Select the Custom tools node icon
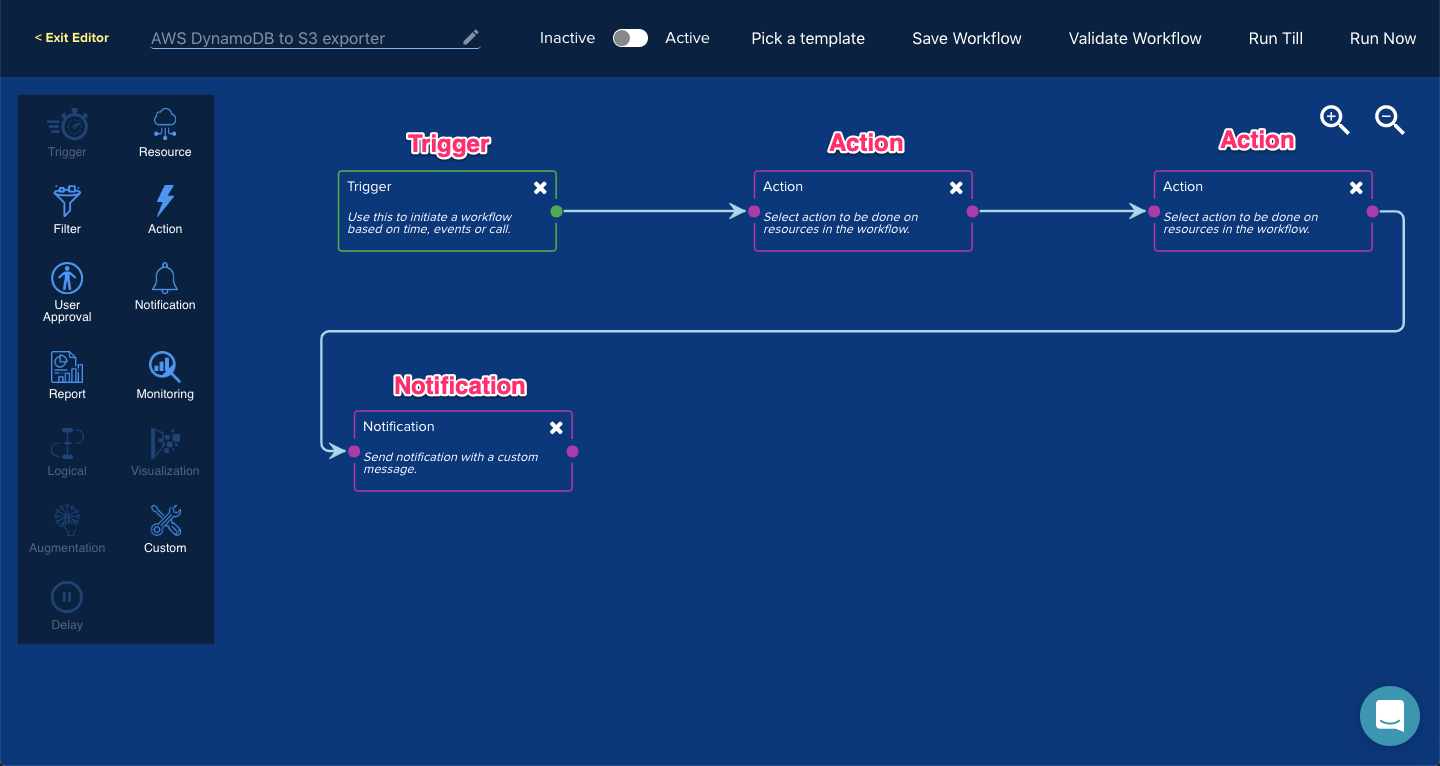The image size is (1440, 766). pos(165,521)
